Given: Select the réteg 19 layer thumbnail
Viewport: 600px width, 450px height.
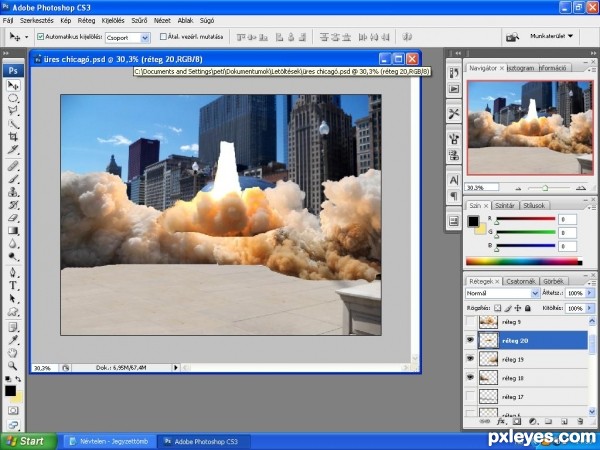Looking at the screenshot, I should click(488, 359).
